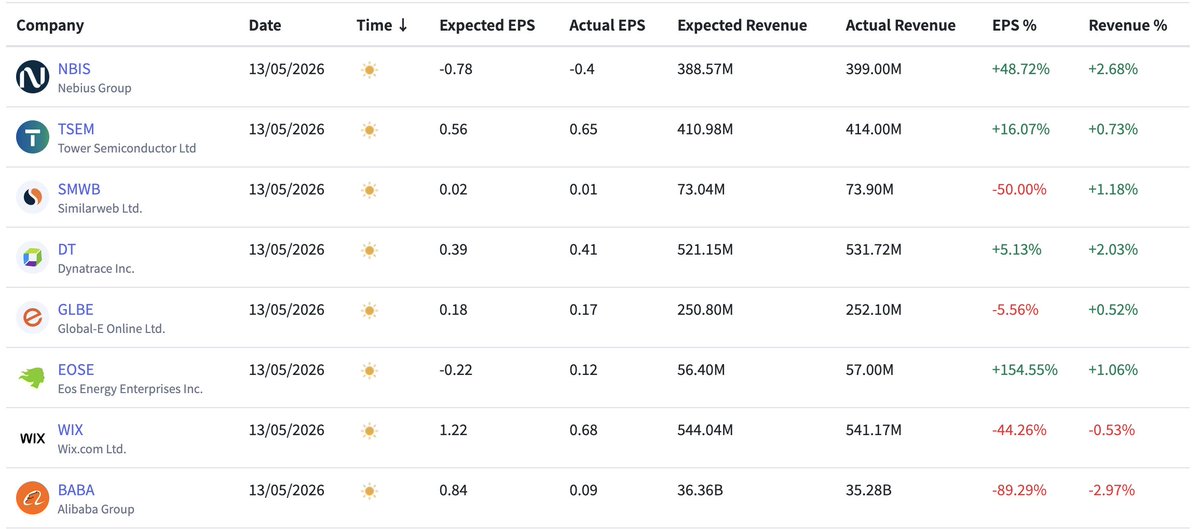Image resolution: width=1200 pixels, height=529 pixels.
Task: Click the sun icon in BABA row
Action: pyautogui.click(x=369, y=491)
